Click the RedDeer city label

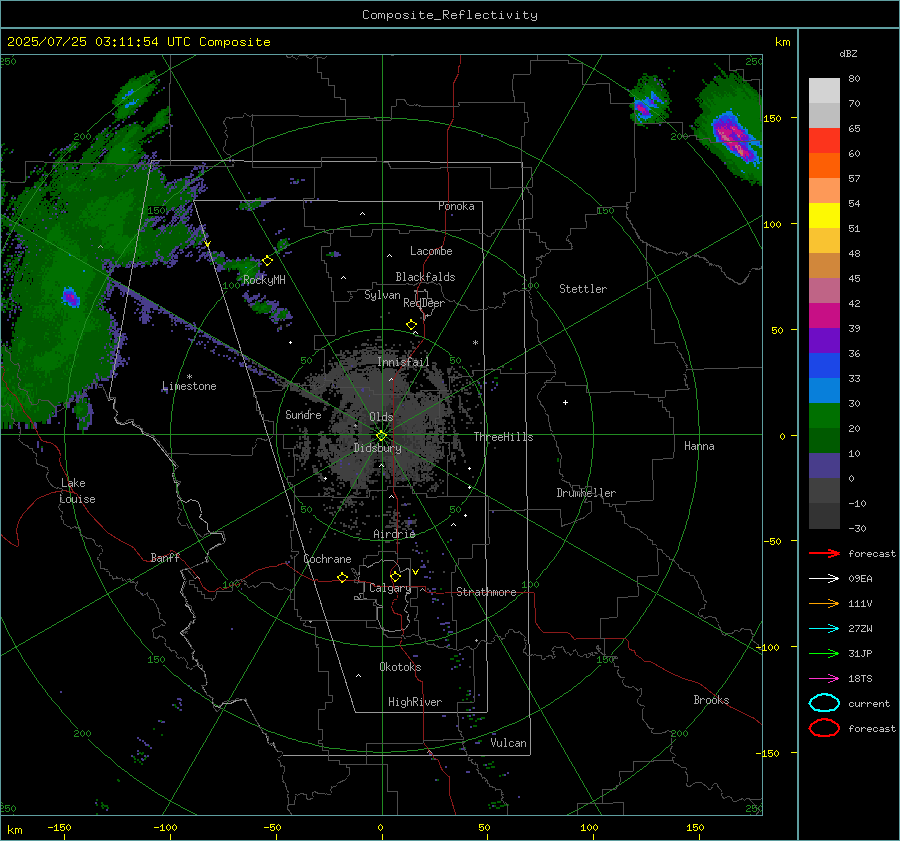coord(424,303)
